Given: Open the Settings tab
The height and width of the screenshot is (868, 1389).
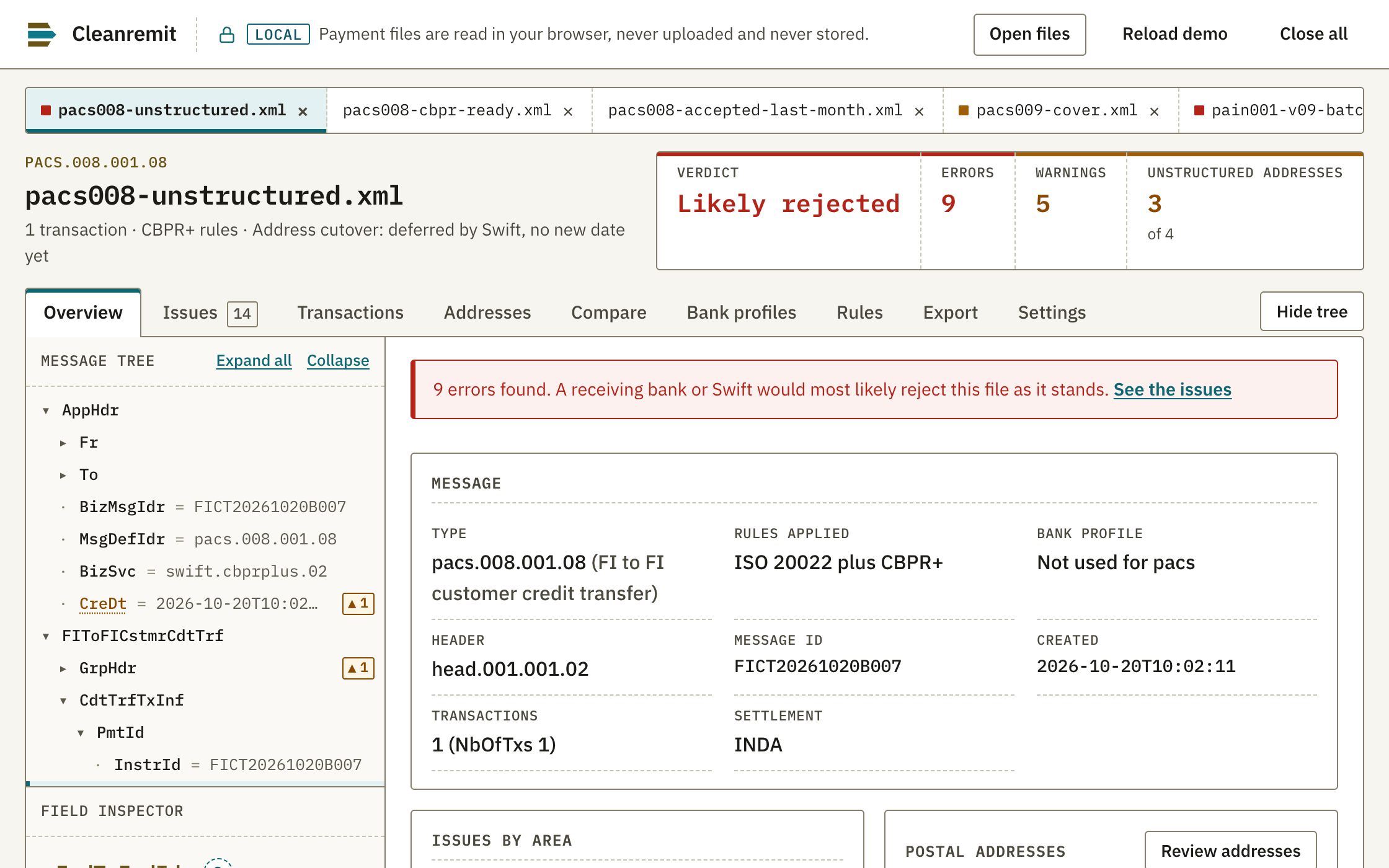Looking at the screenshot, I should (1052, 313).
